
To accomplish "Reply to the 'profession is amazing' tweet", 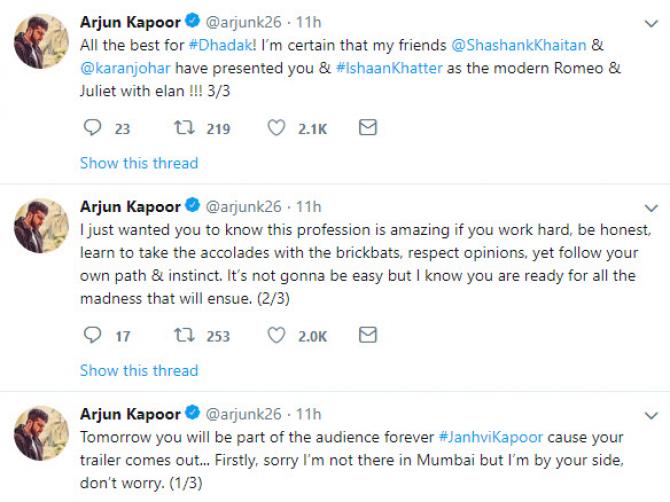I will point(92,336).
